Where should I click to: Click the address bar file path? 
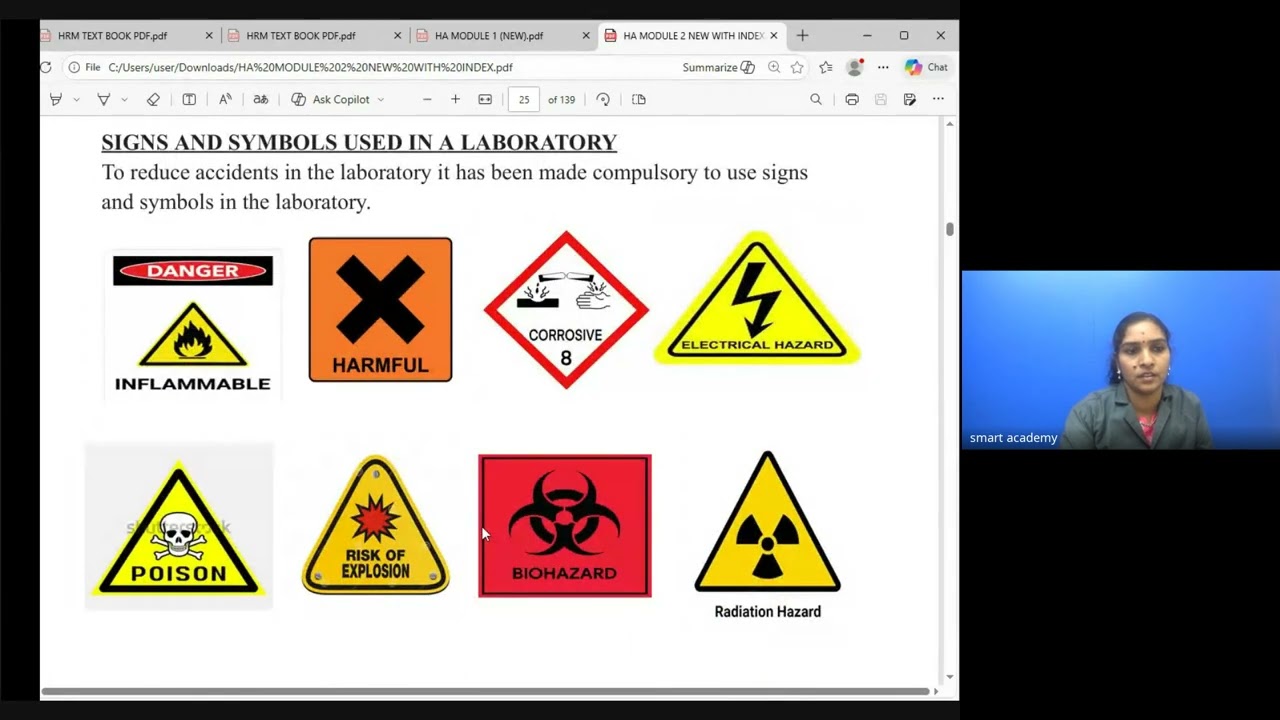pos(310,67)
